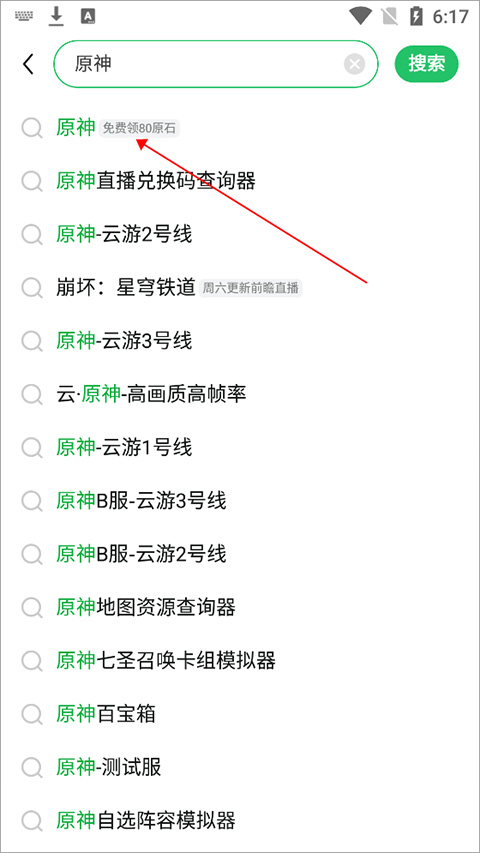The height and width of the screenshot is (853, 480).
Task: Clear search text with the X icon
Action: [x=354, y=65]
